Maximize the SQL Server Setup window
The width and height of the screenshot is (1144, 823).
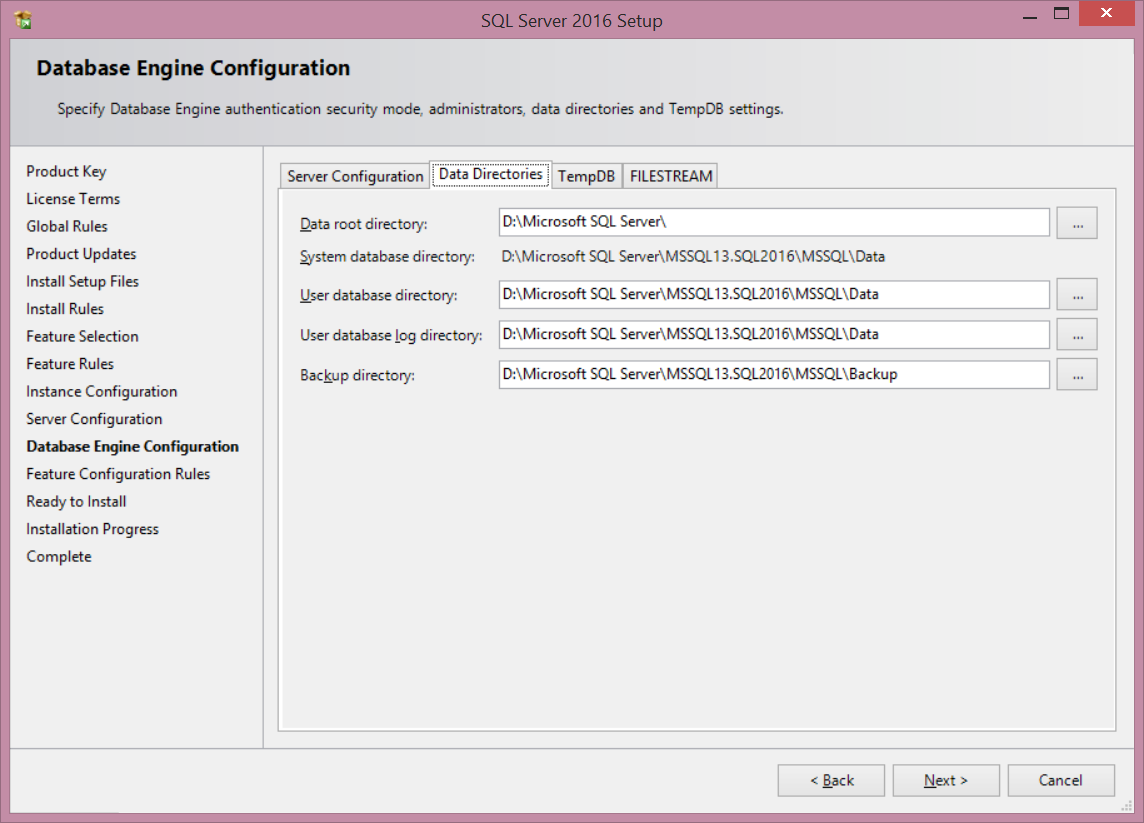coord(1061,14)
